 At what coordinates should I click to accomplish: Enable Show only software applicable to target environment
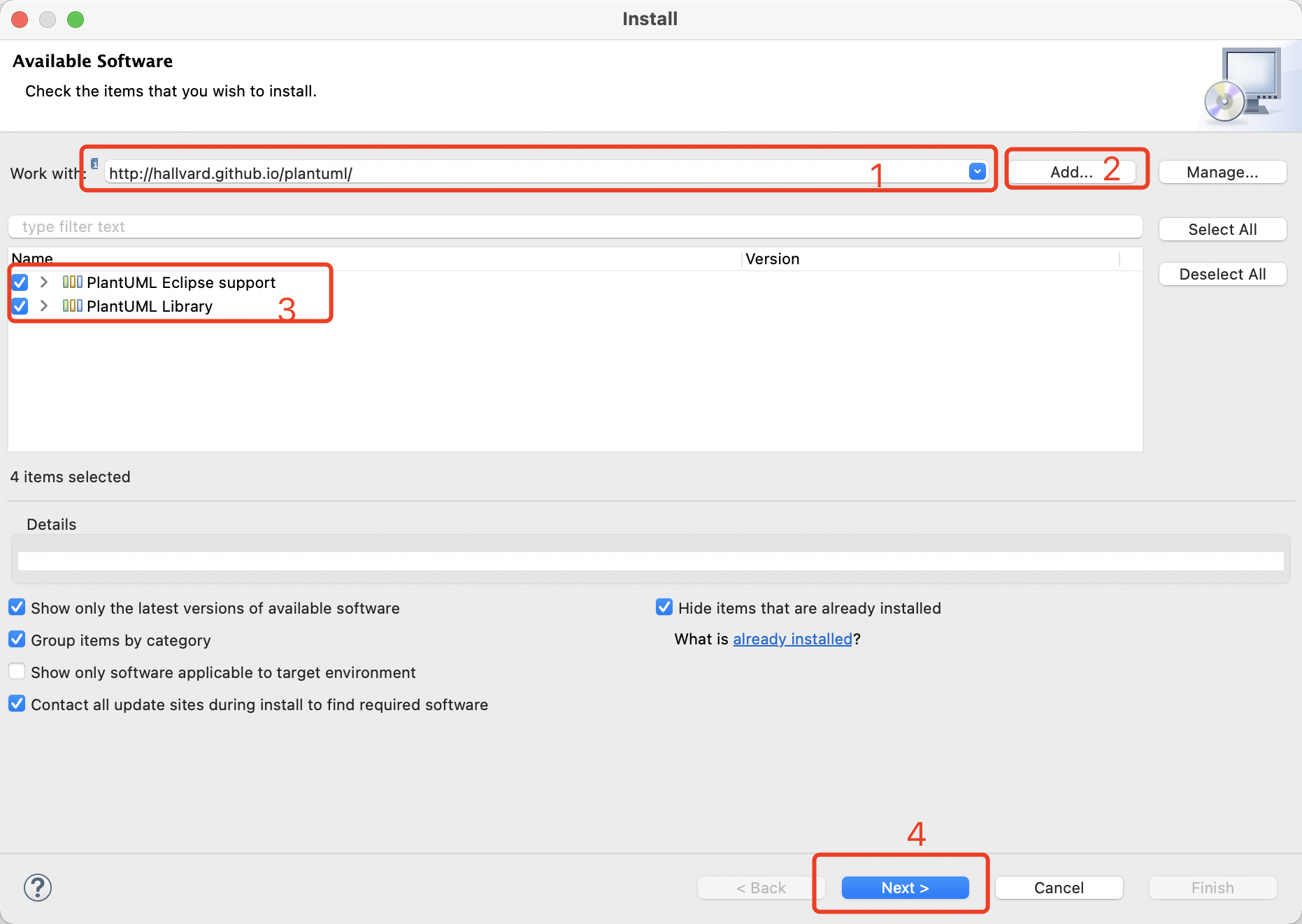17,671
